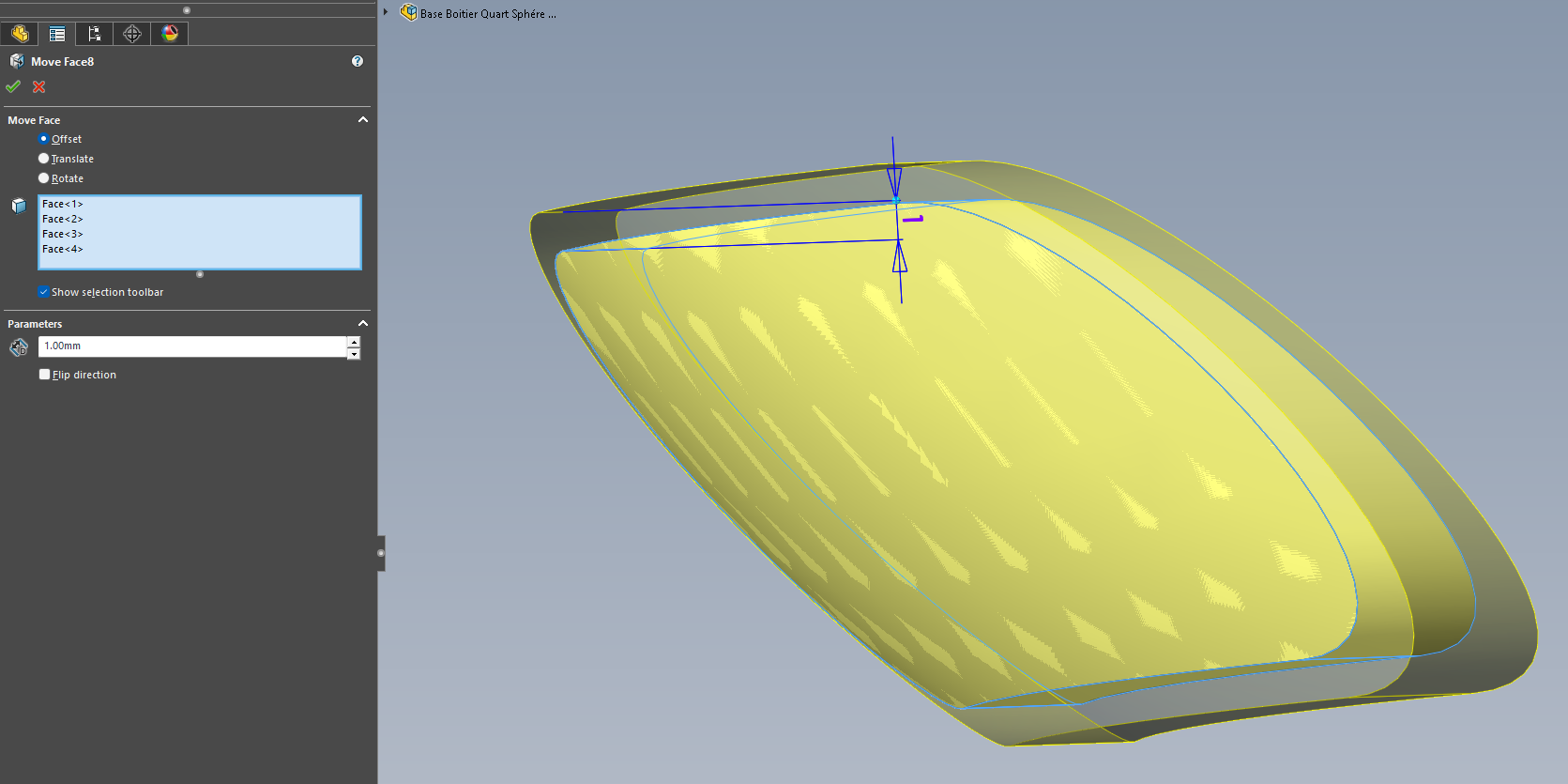Open help for Move Face
Viewport: 1568px width, 784px height.
point(358,61)
